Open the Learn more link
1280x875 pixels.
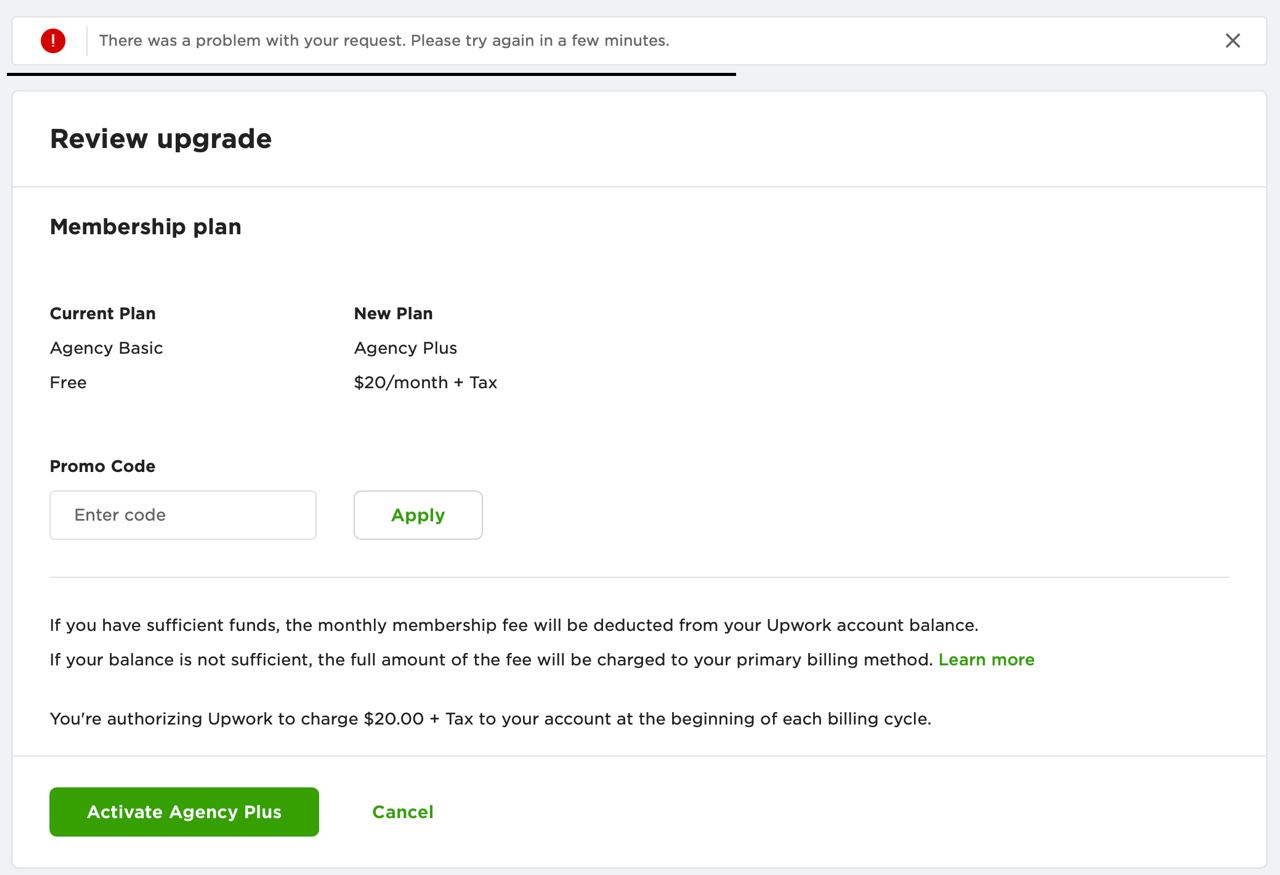tap(986, 660)
